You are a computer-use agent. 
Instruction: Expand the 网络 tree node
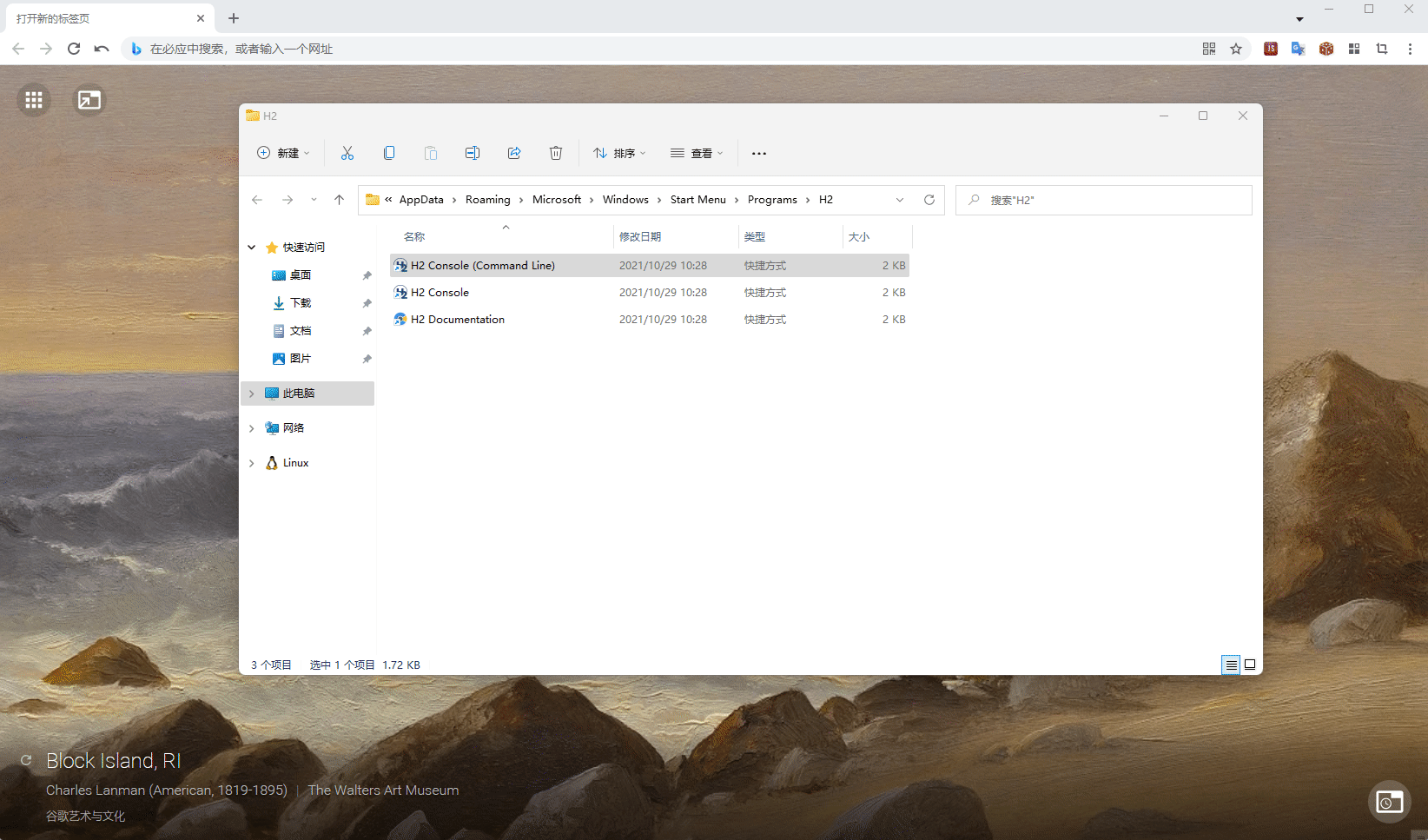252,428
